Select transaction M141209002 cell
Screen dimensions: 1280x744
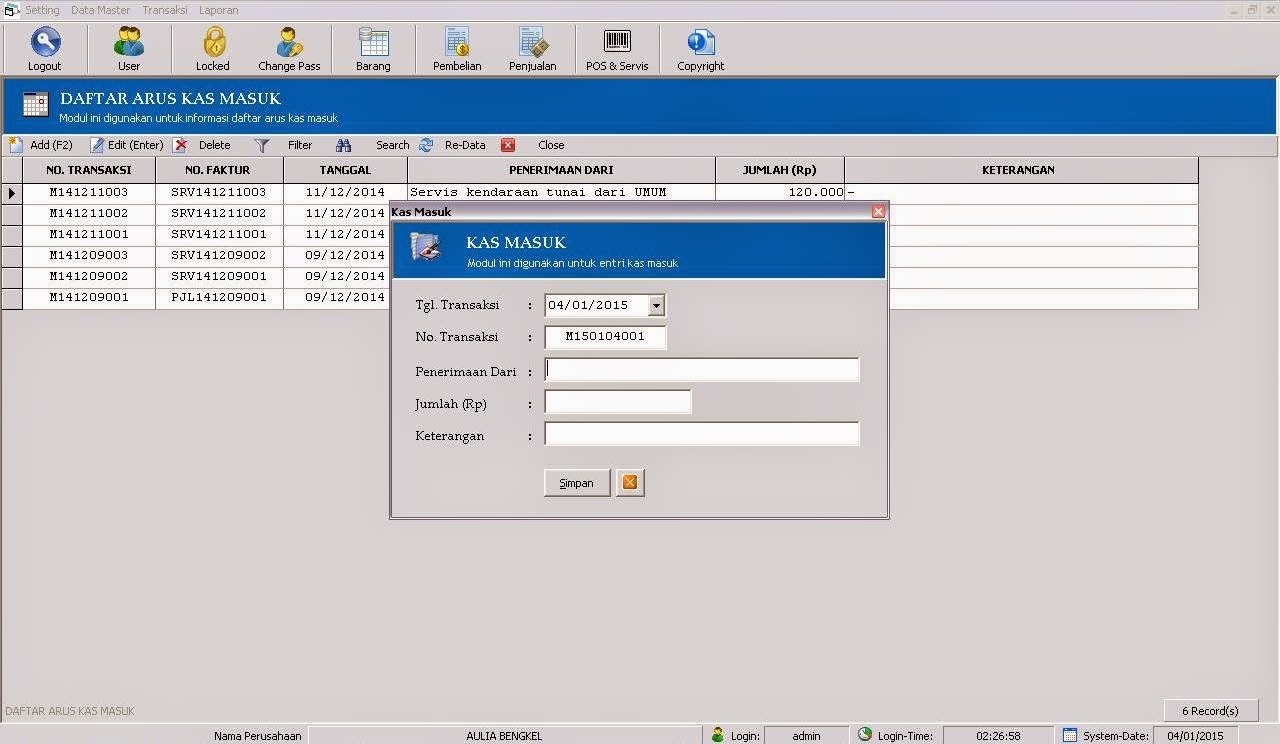[89, 277]
